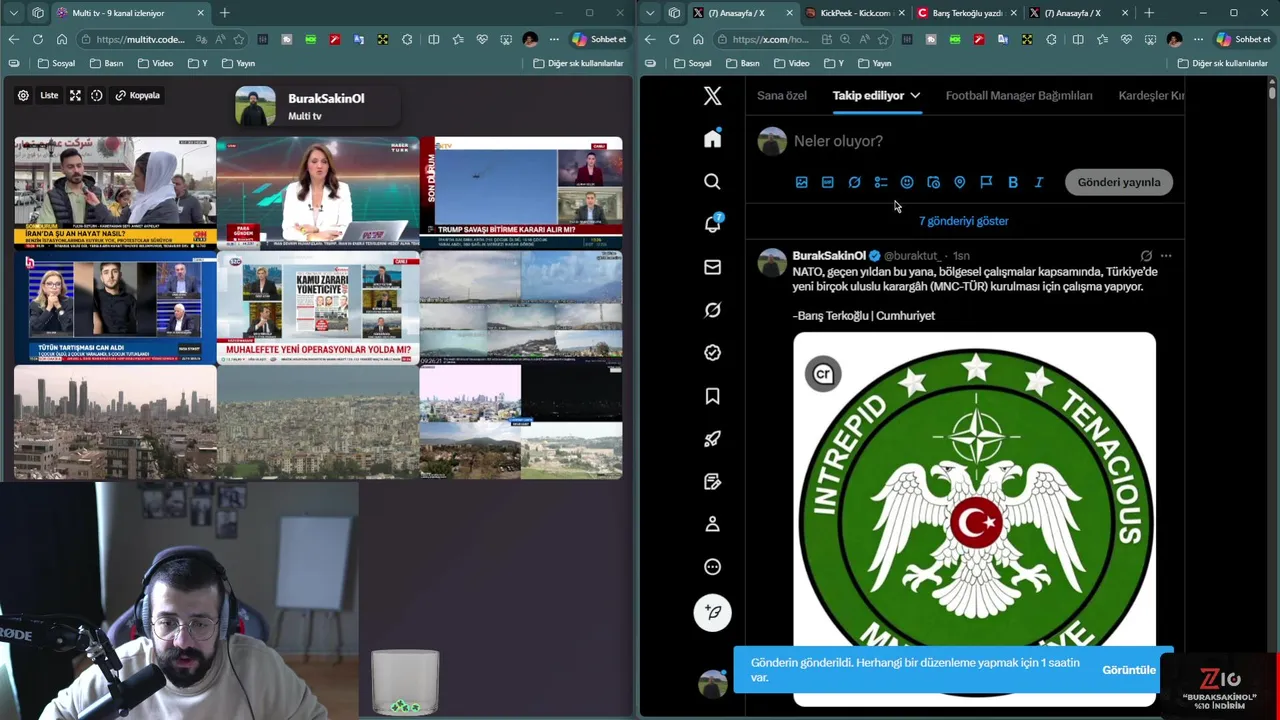Screen dimensions: 1280x720
Task: Open the account avatar in X sidebar
Action: point(712,683)
